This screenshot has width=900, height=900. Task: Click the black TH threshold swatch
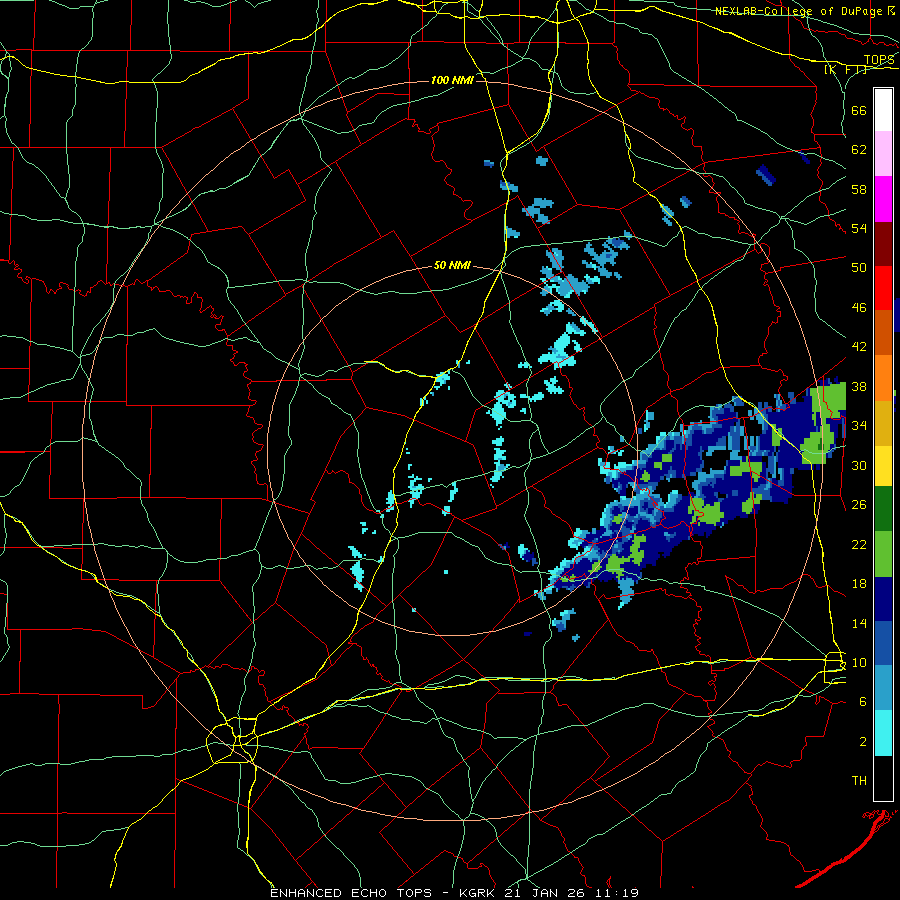pyautogui.click(x=883, y=778)
